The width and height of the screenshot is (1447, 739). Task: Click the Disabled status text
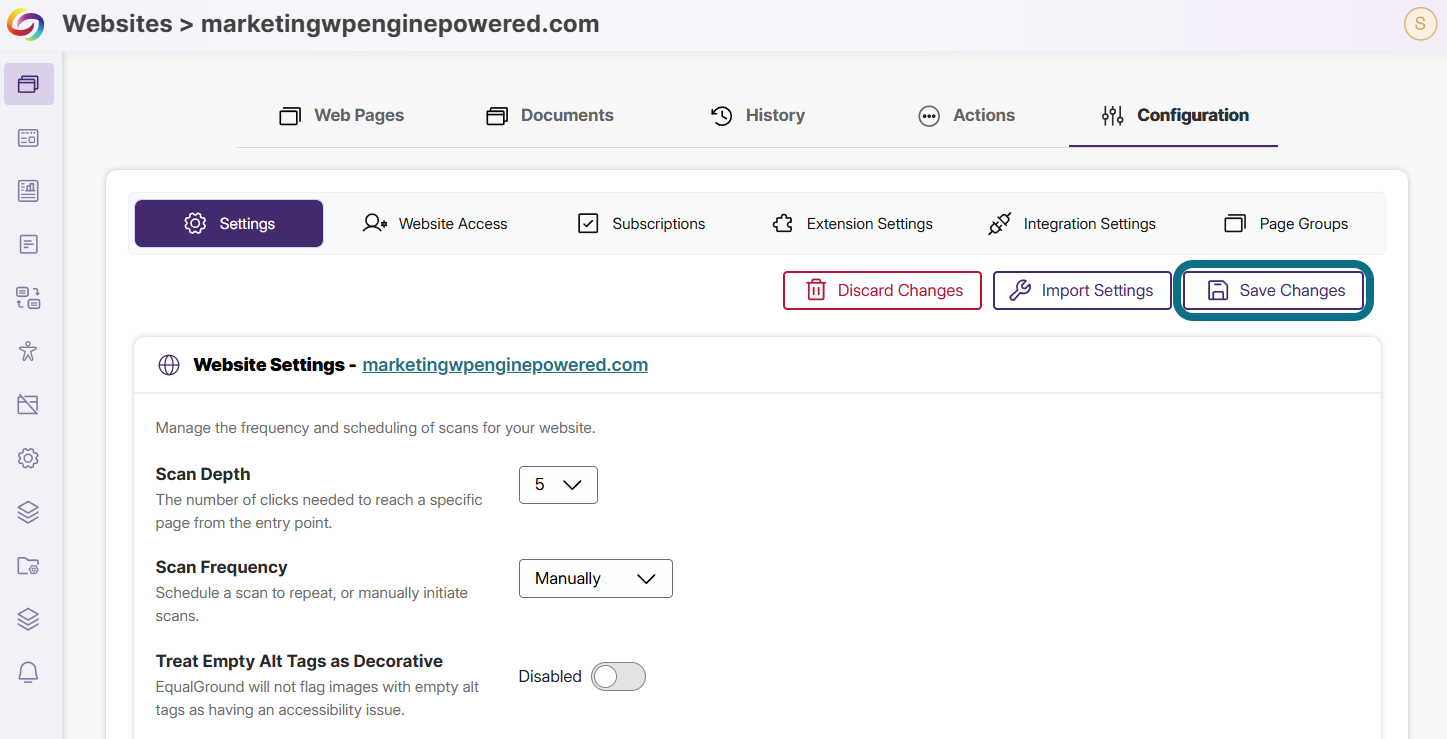pos(550,677)
